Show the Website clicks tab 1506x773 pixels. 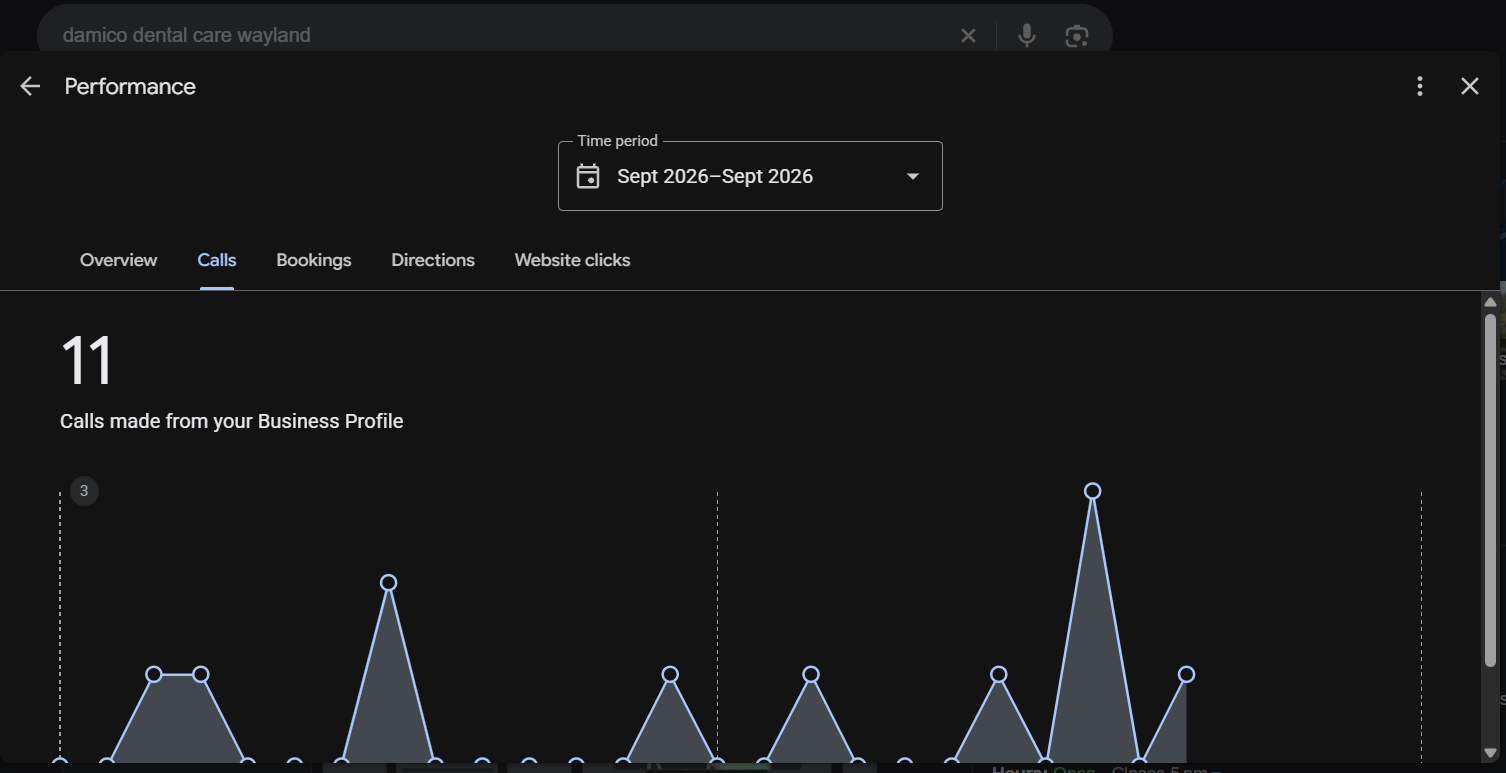pos(572,260)
